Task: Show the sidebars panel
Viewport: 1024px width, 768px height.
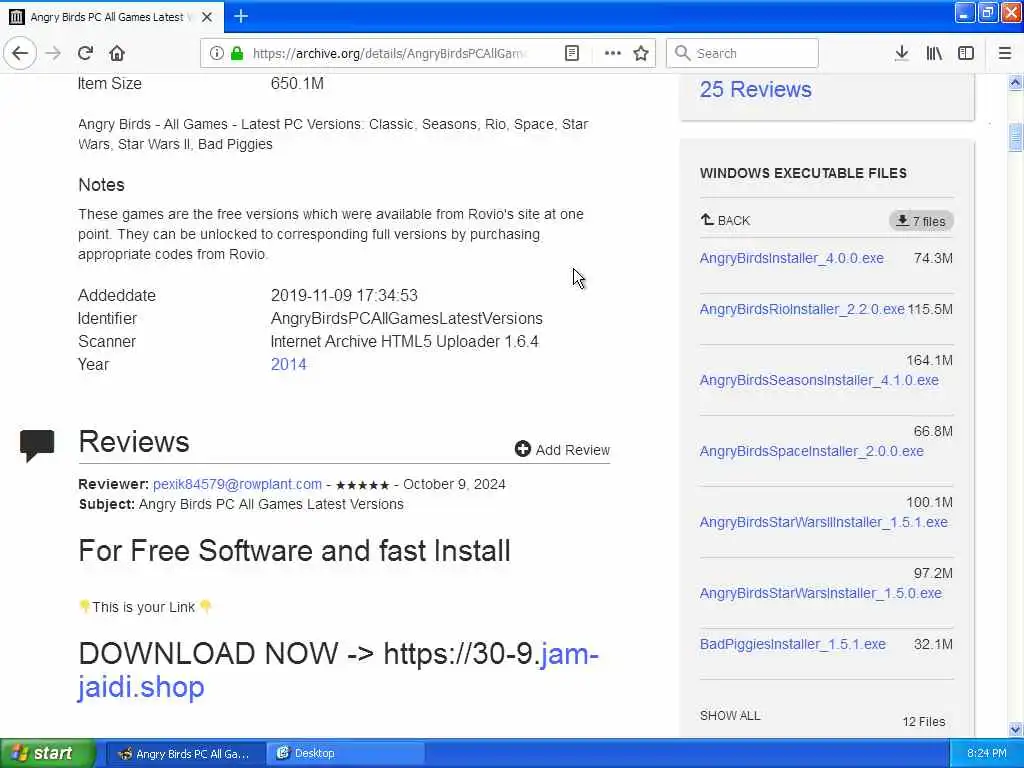Action: coord(966,53)
